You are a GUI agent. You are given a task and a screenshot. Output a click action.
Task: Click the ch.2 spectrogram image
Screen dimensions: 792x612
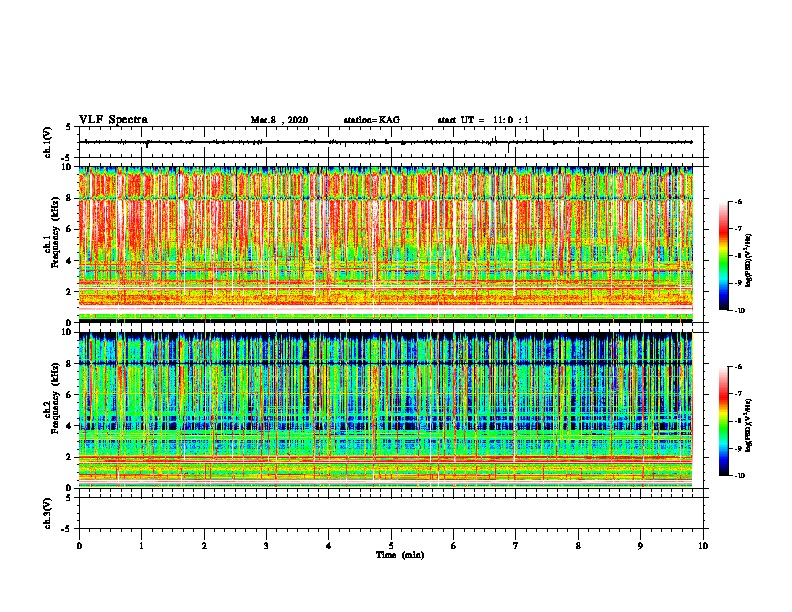(385, 410)
